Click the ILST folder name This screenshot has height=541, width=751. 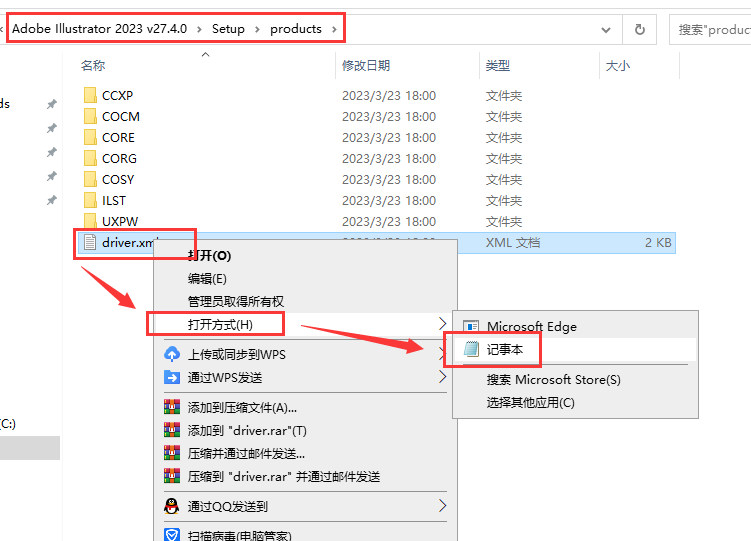tap(114, 201)
